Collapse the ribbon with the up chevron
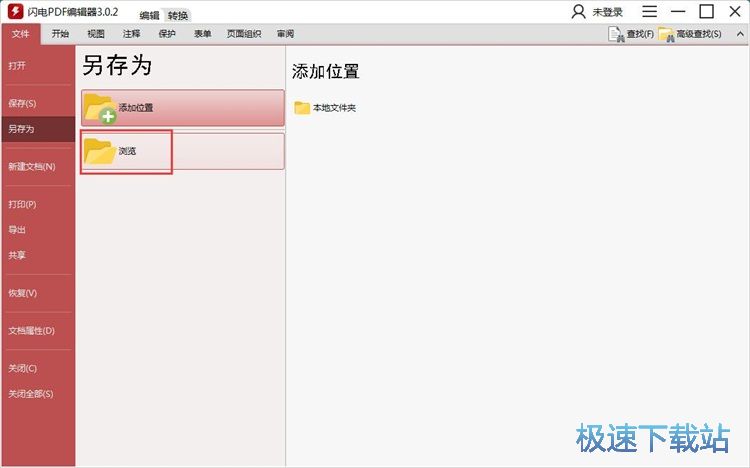Viewport: 750px width, 468px height. (x=740, y=34)
